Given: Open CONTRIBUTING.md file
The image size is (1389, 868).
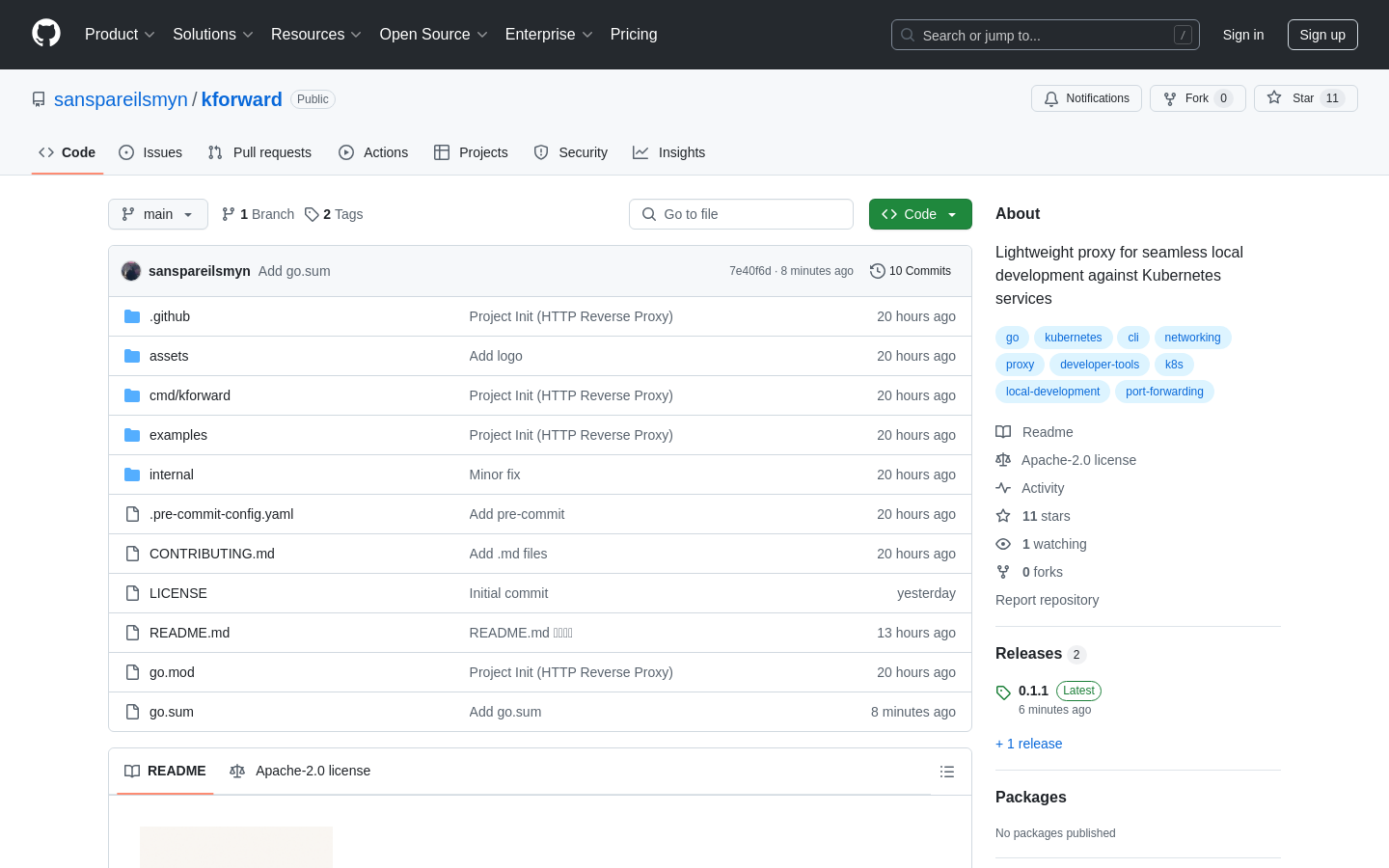Looking at the screenshot, I should 212,554.
